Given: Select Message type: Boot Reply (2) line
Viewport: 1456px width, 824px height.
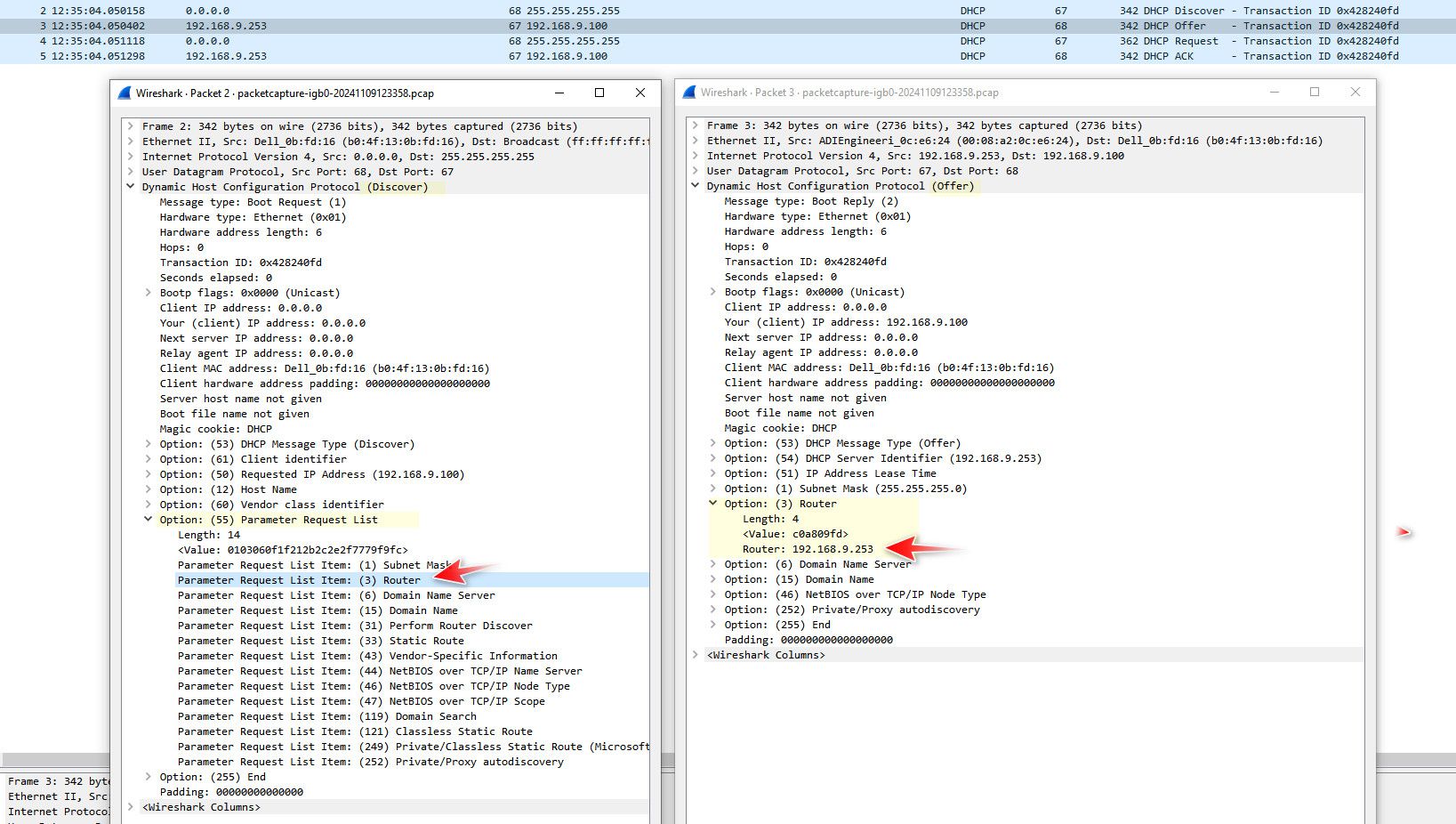Looking at the screenshot, I should (811, 201).
